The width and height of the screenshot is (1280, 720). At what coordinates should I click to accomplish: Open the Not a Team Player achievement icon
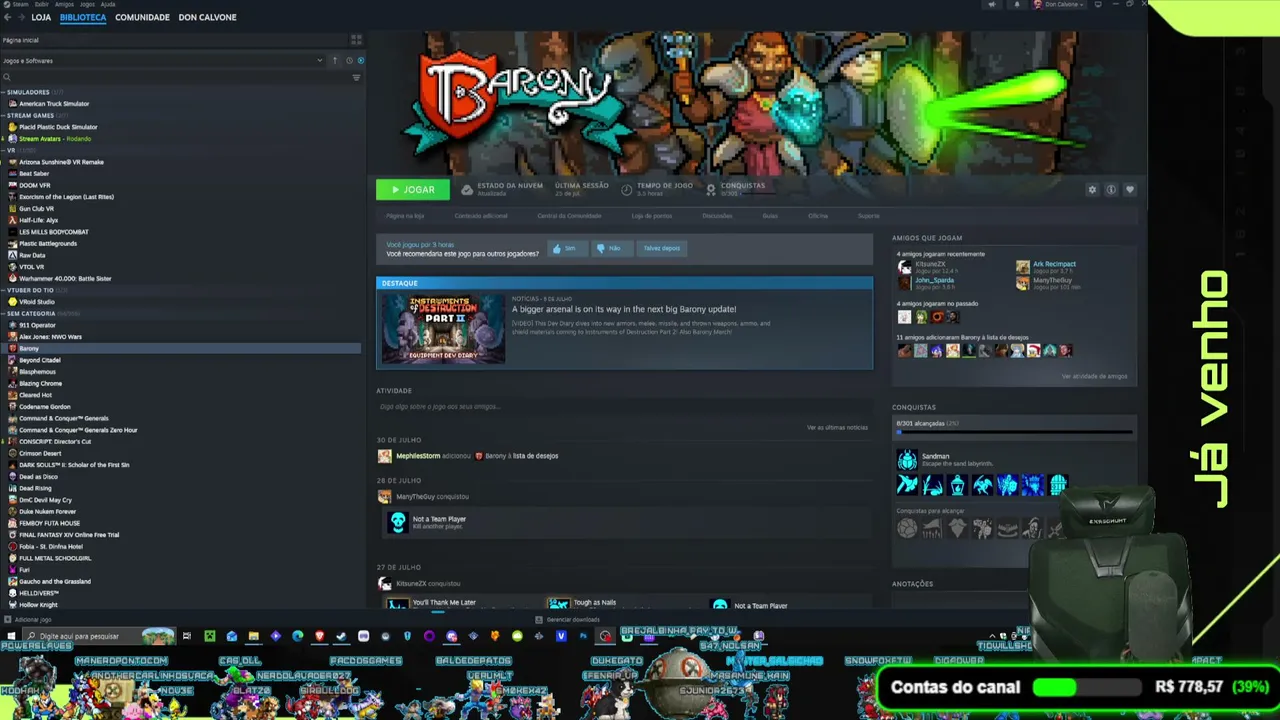coord(398,522)
